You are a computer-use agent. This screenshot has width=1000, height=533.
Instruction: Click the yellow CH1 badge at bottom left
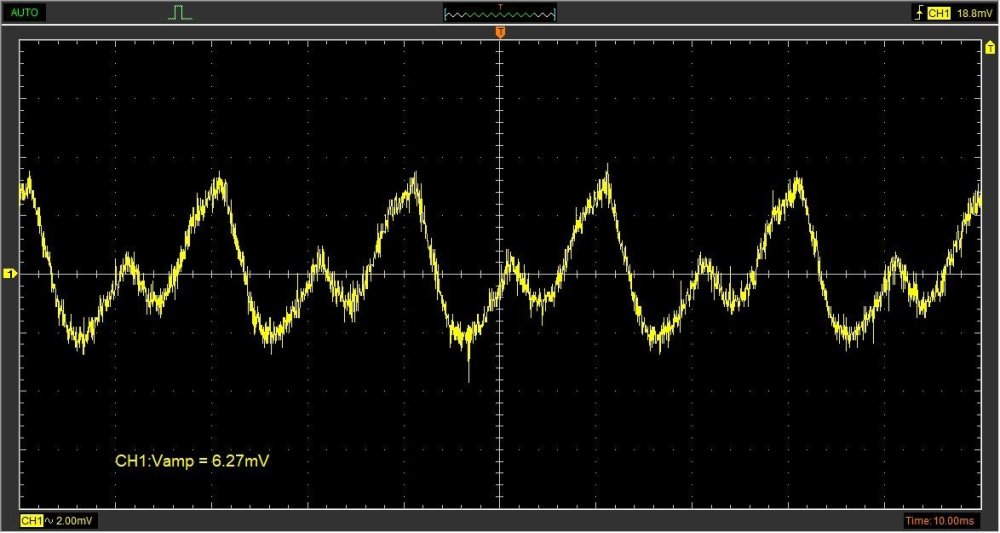point(32,522)
